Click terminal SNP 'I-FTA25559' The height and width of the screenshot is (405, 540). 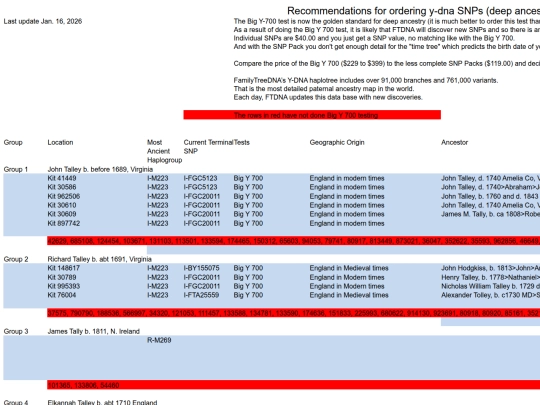(x=201, y=295)
